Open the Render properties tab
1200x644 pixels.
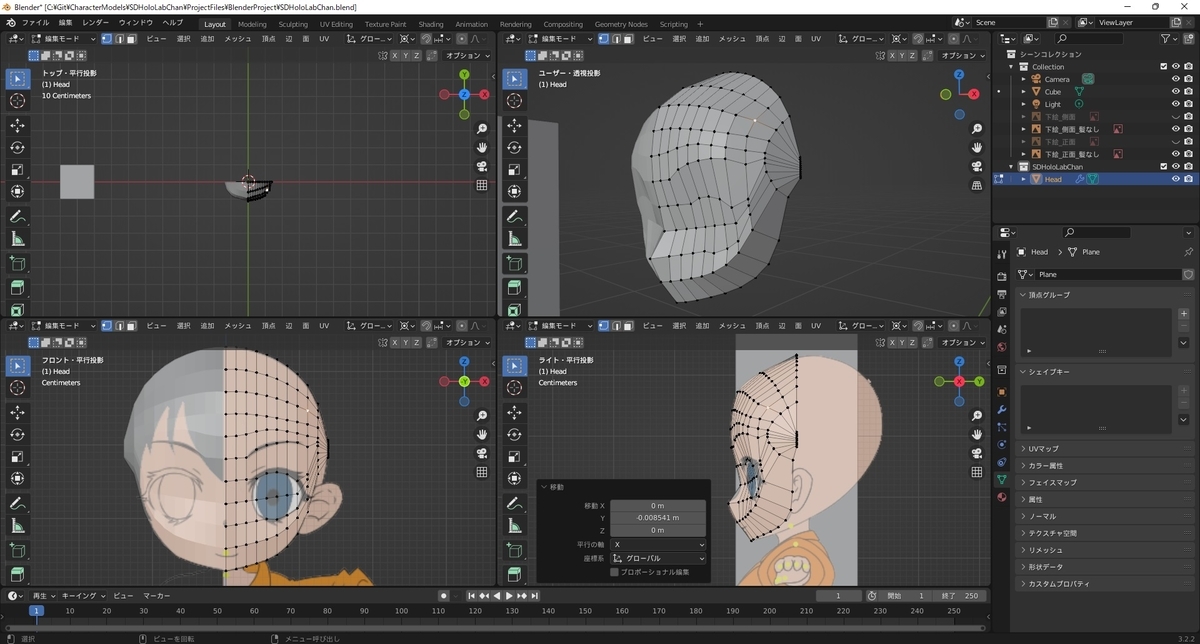point(1002,276)
